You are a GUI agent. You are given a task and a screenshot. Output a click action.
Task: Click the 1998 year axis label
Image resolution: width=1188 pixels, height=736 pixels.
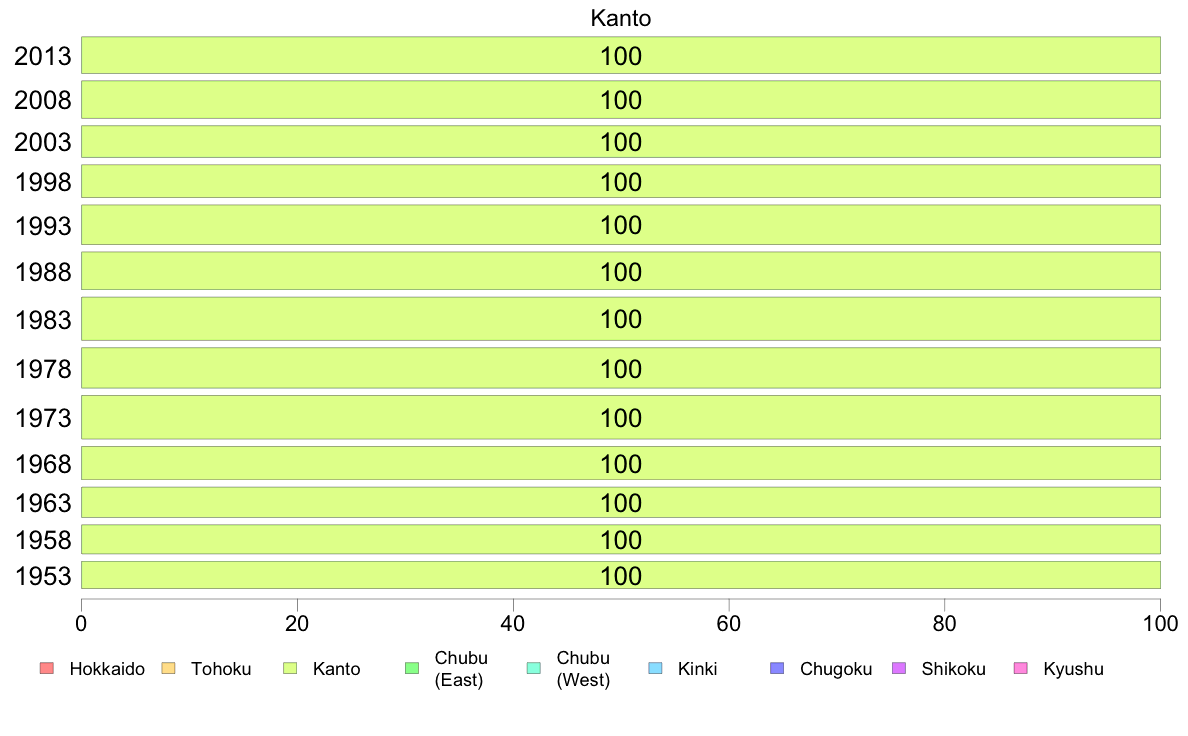[x=43, y=182]
